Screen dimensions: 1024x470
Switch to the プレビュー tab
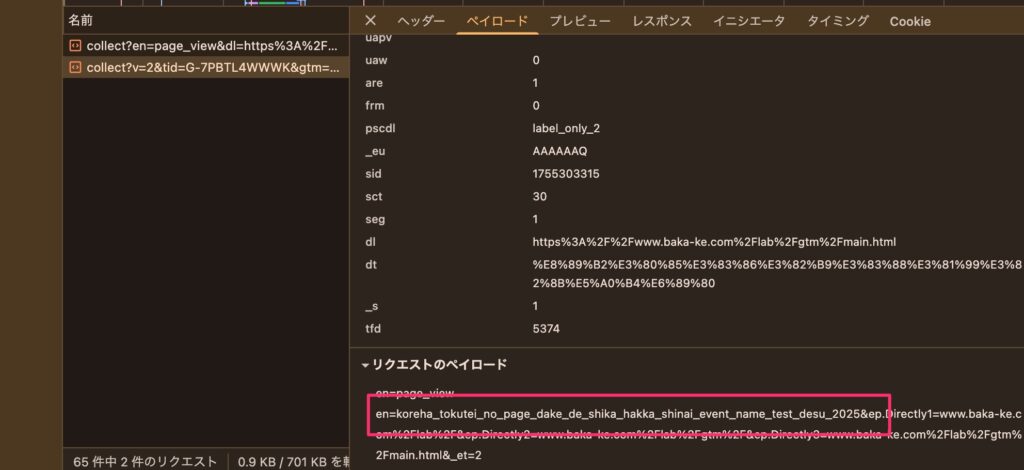pyautogui.click(x=580, y=21)
